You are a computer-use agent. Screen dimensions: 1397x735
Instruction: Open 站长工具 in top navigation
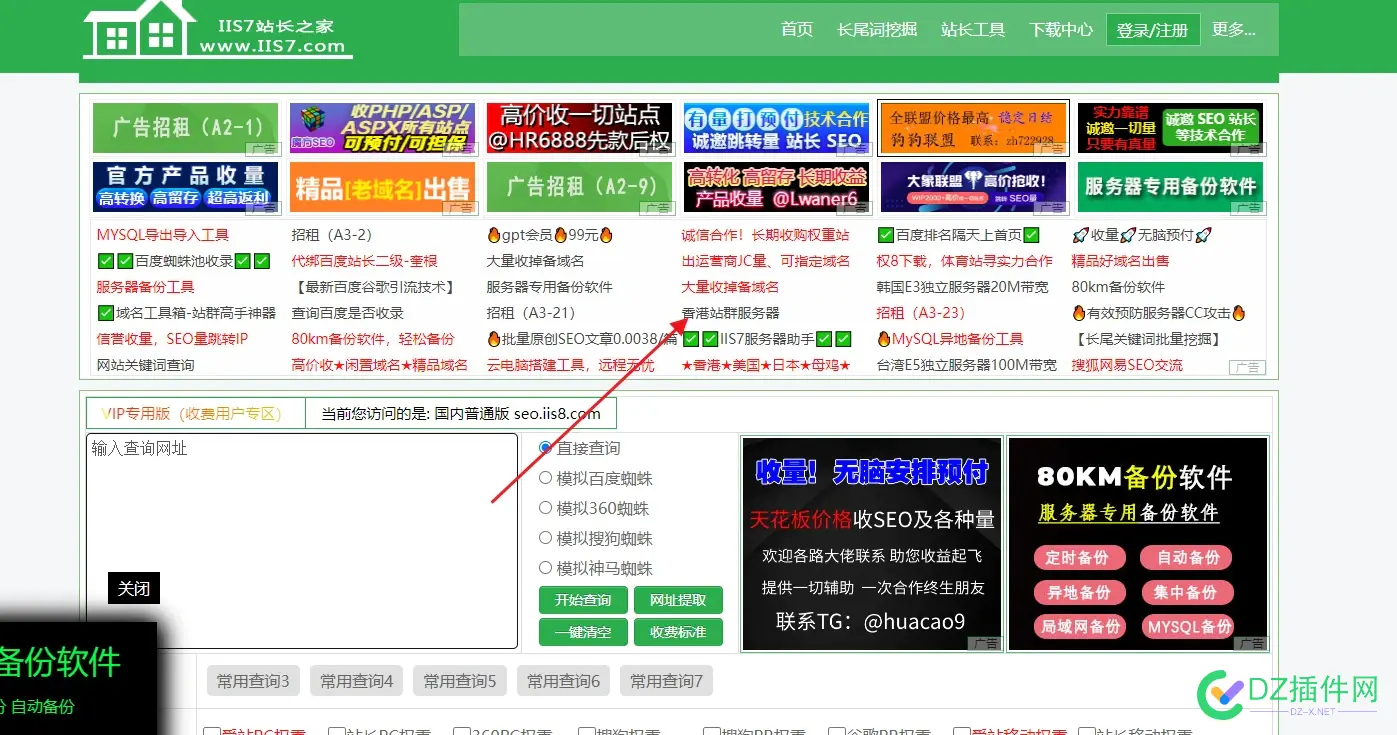coord(972,30)
